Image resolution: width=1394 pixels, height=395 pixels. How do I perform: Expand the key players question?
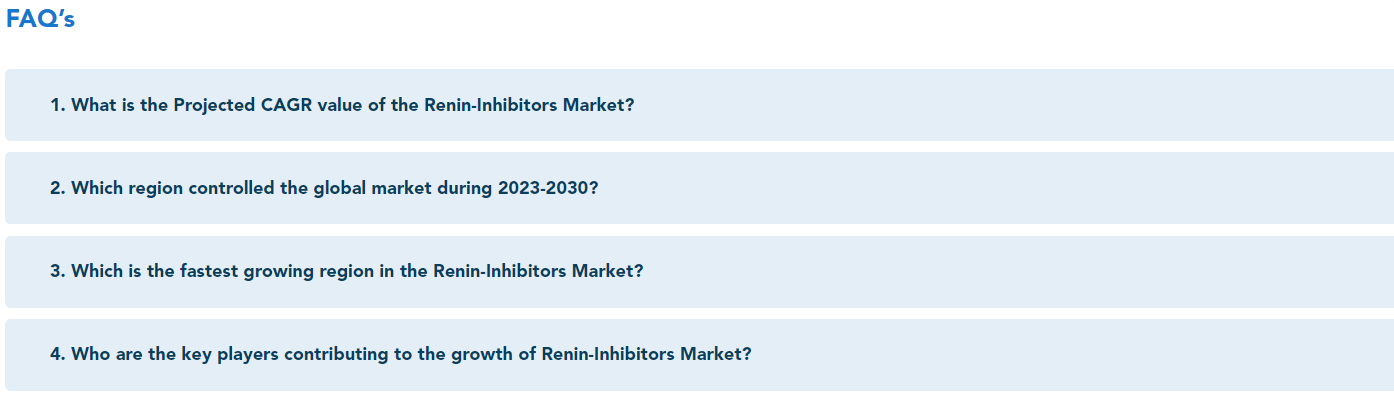[x=699, y=354]
